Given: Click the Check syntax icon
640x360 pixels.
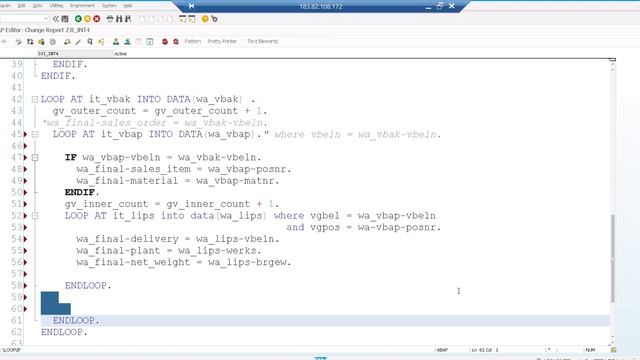Looking at the screenshot, I should tap(67, 42).
